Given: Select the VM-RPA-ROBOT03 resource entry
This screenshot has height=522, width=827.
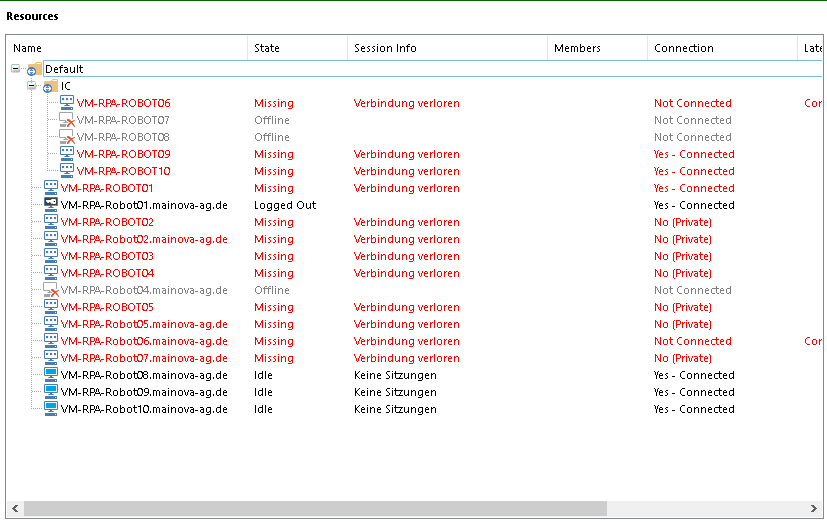Looking at the screenshot, I should point(107,256).
